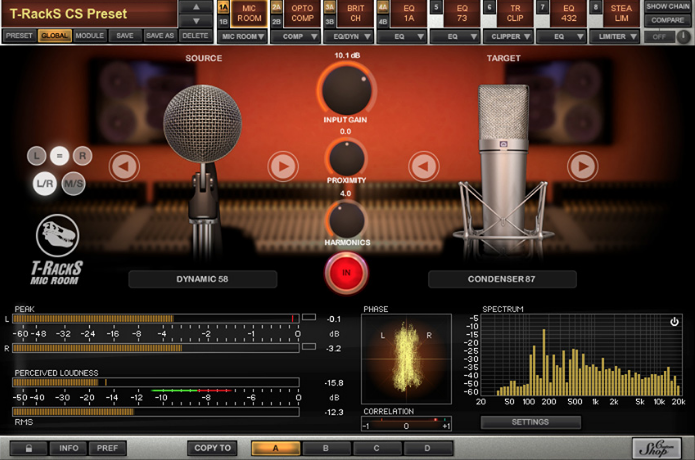Image resolution: width=695 pixels, height=460 pixels.
Task: Select slot 4B
Action: [x=383, y=21]
